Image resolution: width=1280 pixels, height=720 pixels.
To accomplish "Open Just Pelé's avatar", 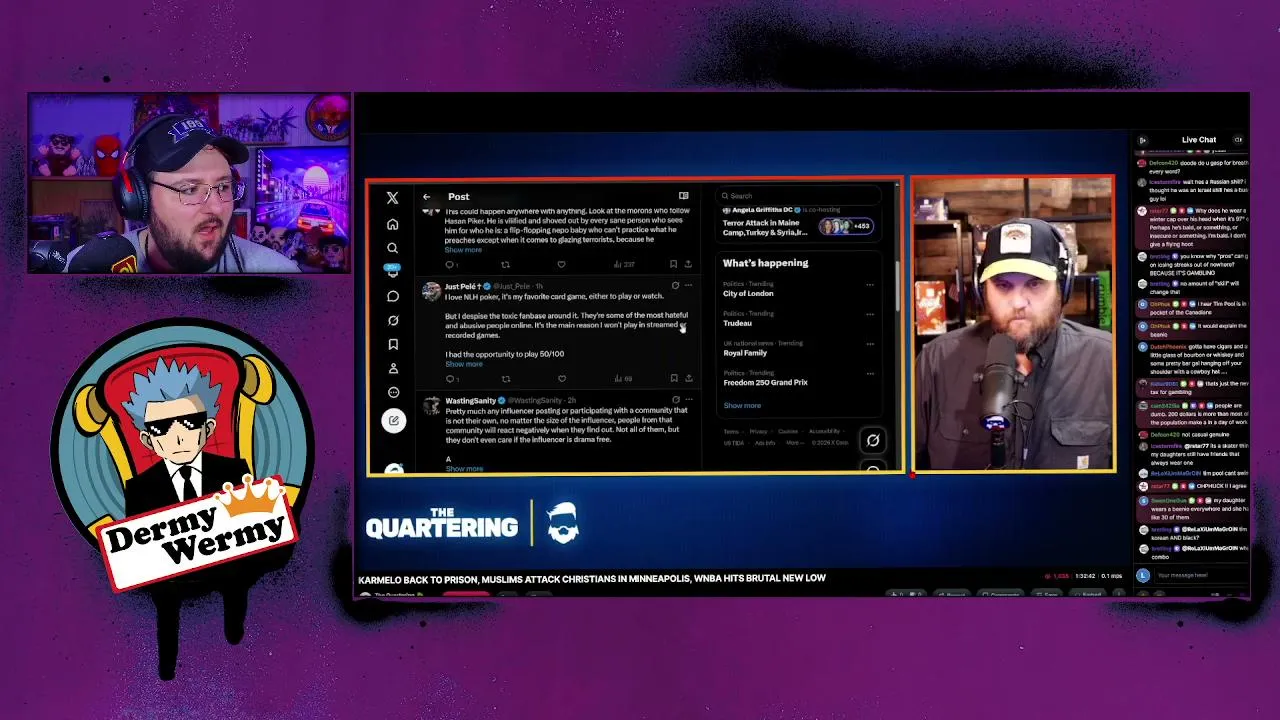I will pos(431,292).
